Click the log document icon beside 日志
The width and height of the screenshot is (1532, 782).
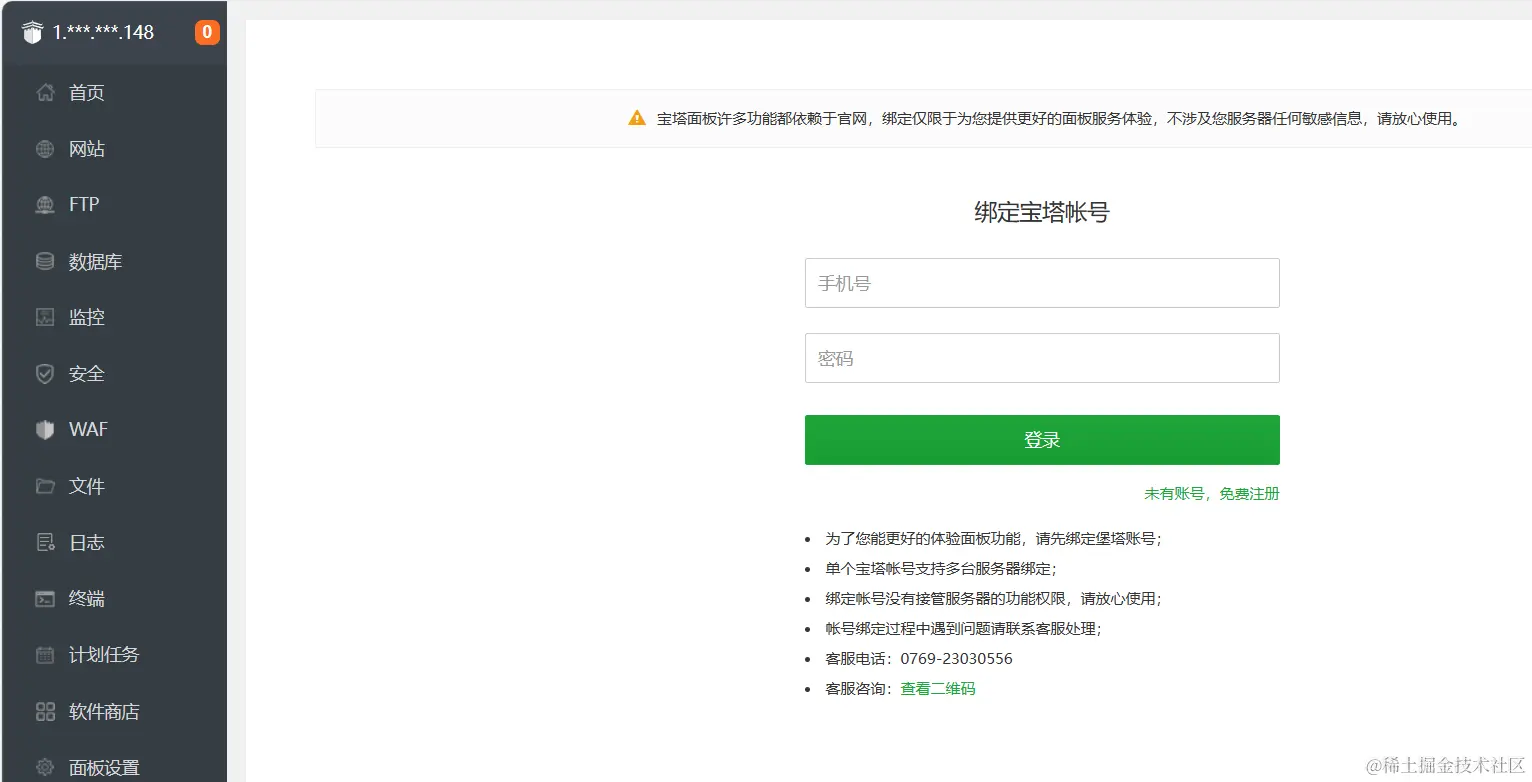[45, 542]
